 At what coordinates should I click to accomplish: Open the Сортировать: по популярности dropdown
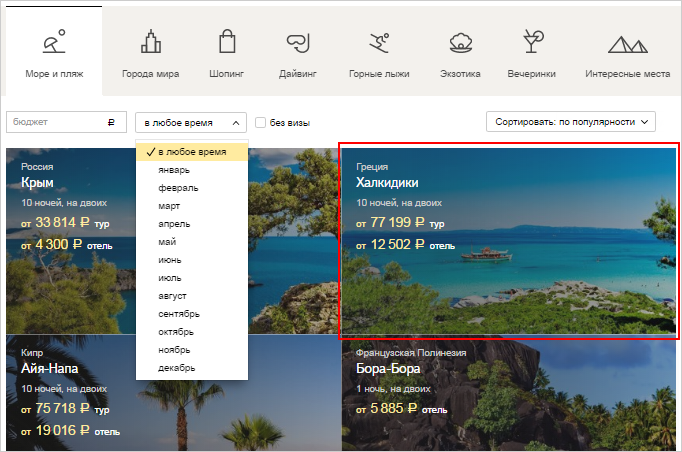pos(571,122)
